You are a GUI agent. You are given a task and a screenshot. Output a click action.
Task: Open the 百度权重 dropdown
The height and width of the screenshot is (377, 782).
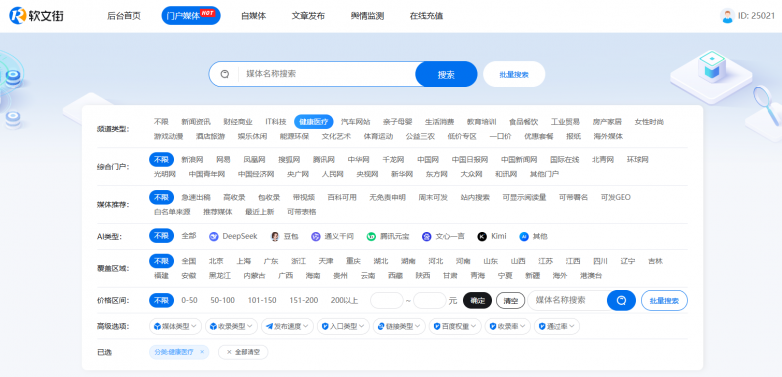coord(455,326)
